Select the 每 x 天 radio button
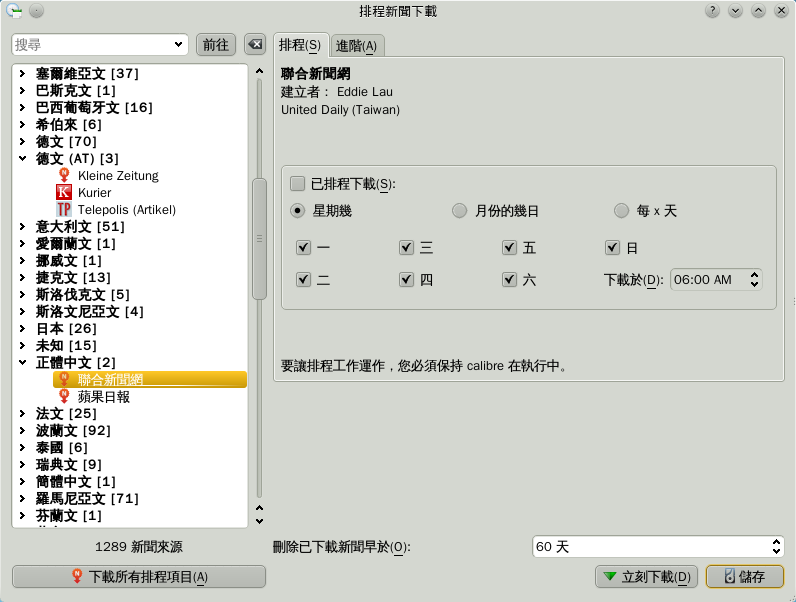This screenshot has height=602, width=796. coord(621,211)
